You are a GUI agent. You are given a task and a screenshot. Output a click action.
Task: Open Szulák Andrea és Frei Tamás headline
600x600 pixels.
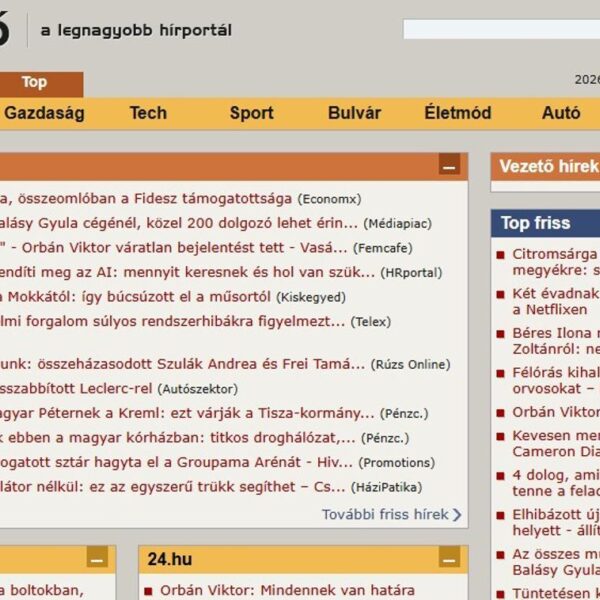(x=183, y=364)
